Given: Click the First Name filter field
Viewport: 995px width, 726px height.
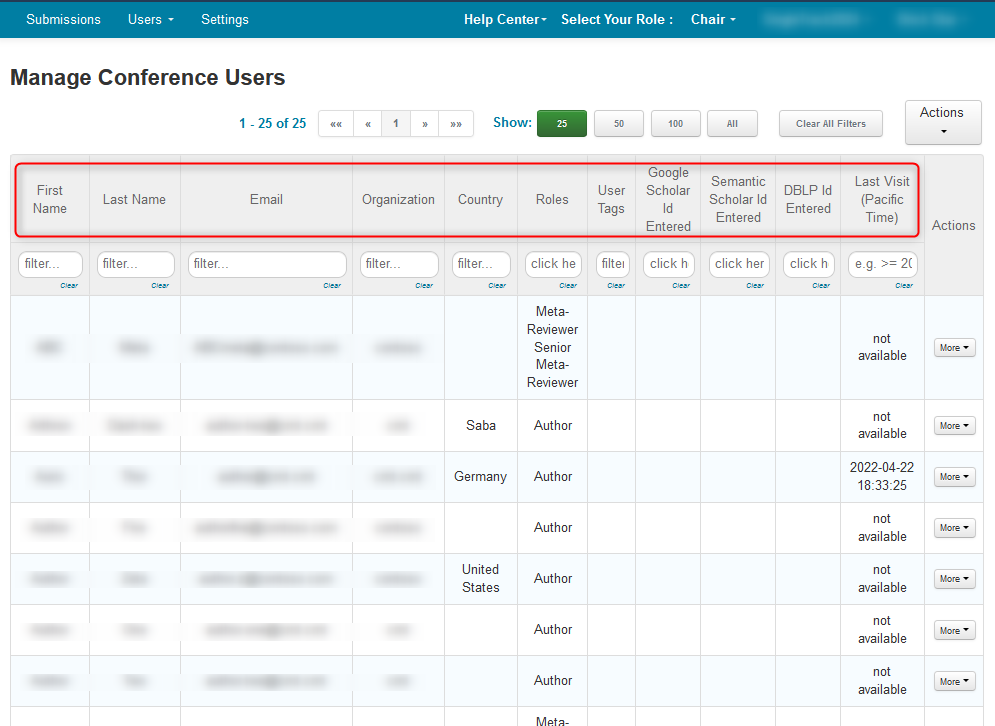Looking at the screenshot, I should [x=49, y=264].
